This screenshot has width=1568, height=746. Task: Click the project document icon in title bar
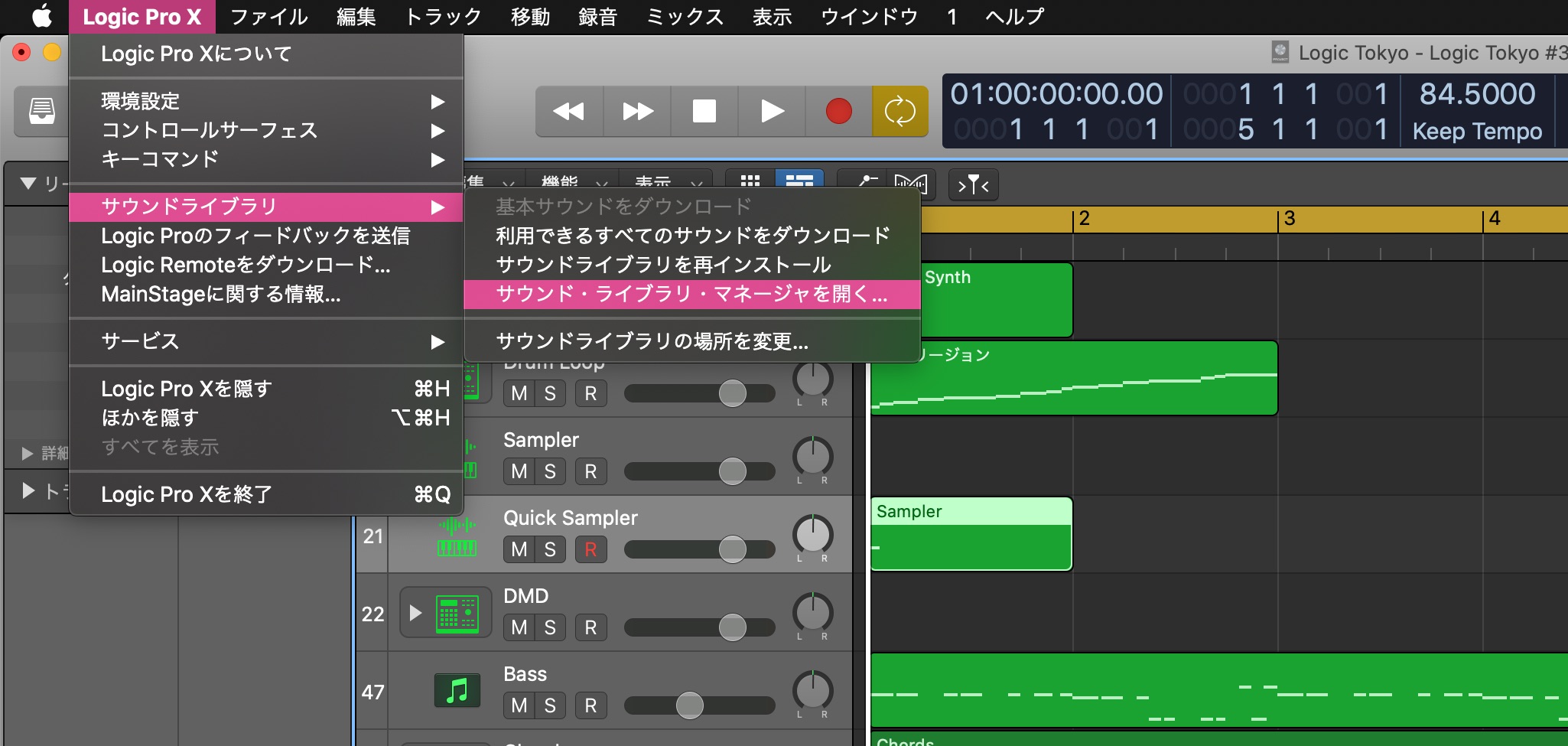tap(1280, 52)
